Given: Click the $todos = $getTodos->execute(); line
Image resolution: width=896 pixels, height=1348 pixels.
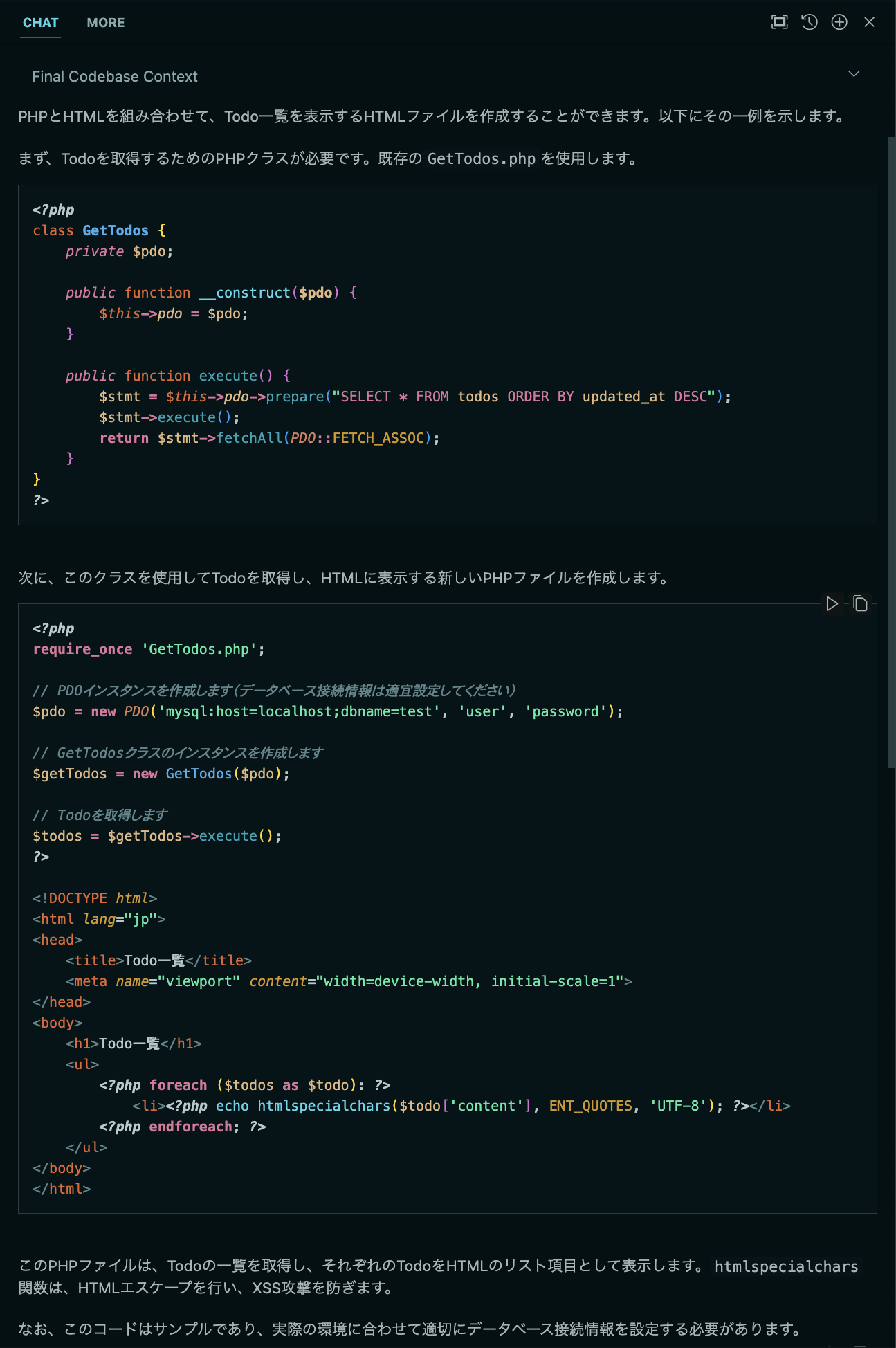Looking at the screenshot, I should (x=157, y=836).
